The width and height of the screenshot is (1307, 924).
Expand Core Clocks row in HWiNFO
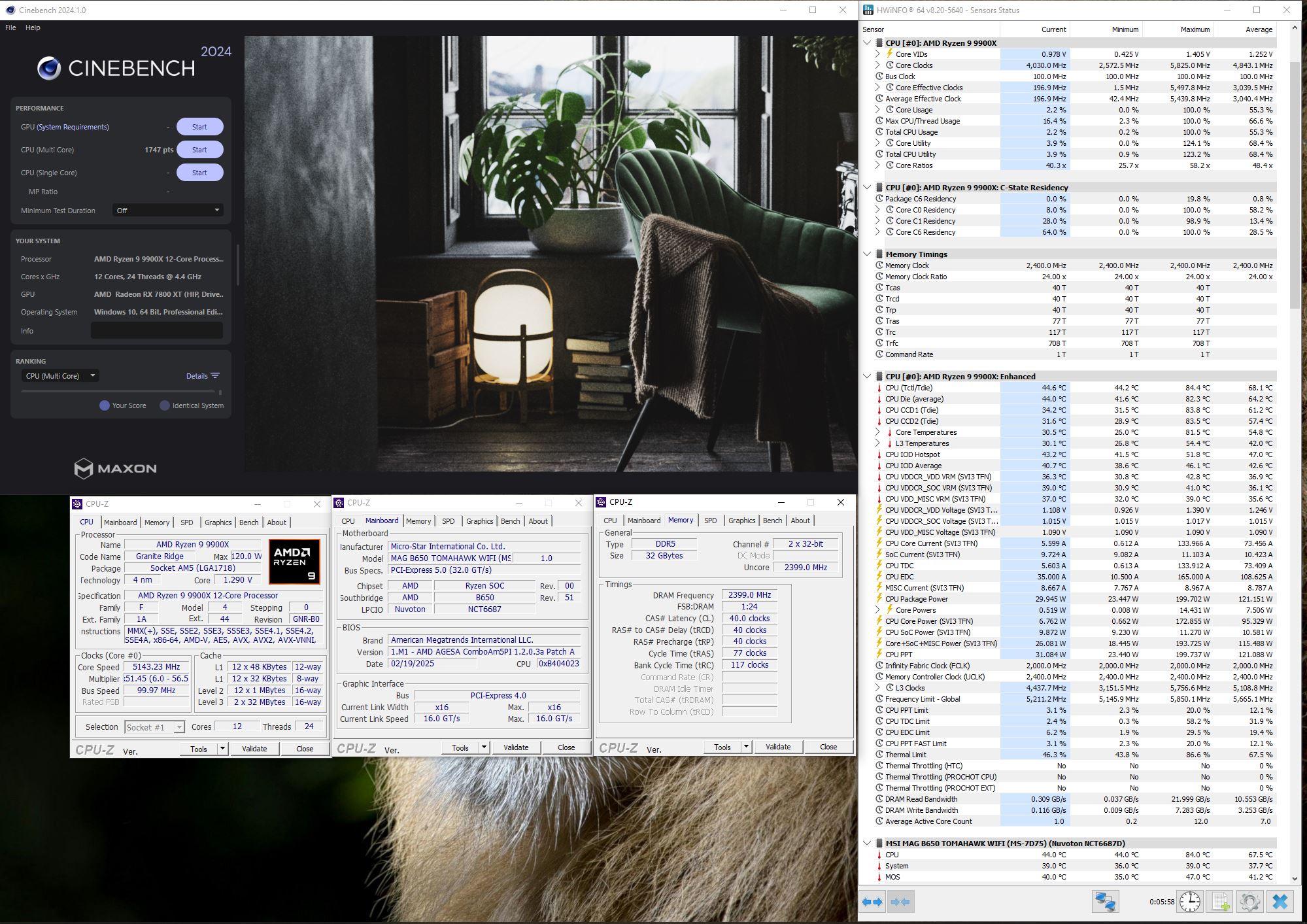(878, 65)
